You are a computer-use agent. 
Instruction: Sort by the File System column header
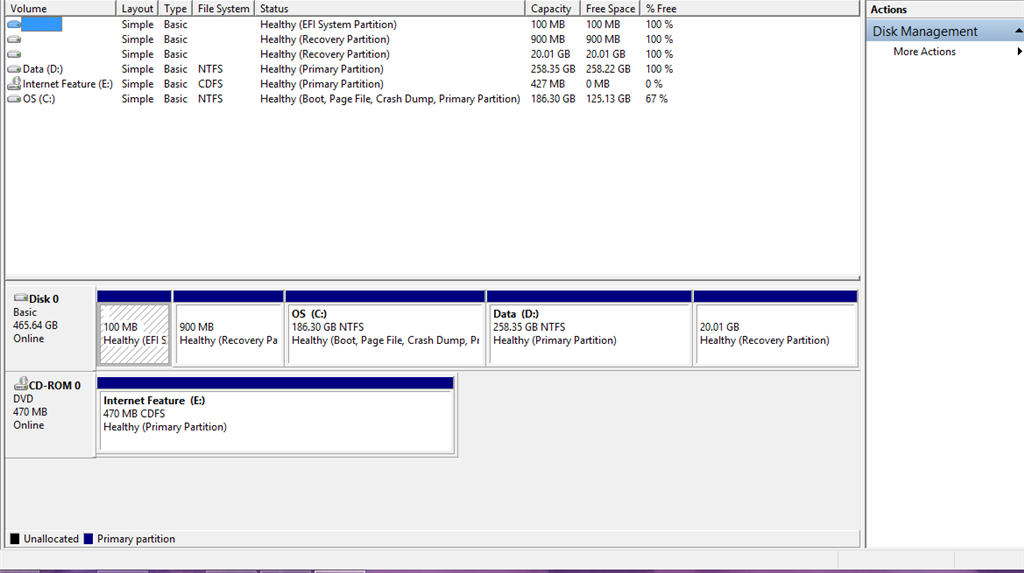[x=223, y=8]
